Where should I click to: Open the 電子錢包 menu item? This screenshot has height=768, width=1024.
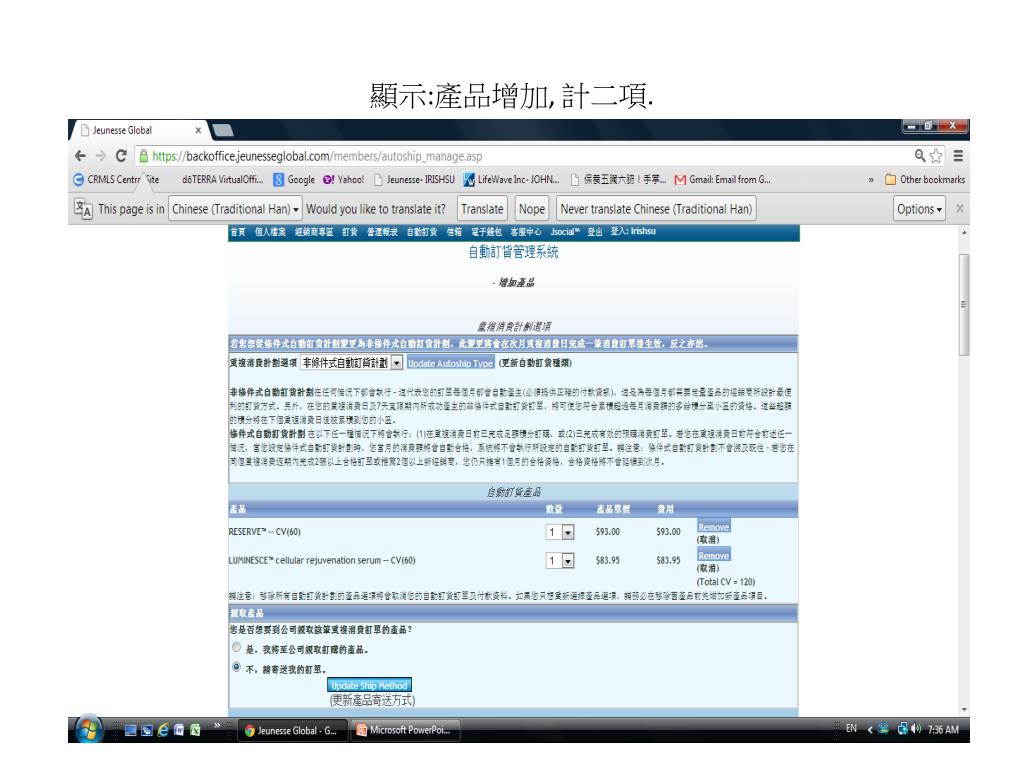coord(486,232)
